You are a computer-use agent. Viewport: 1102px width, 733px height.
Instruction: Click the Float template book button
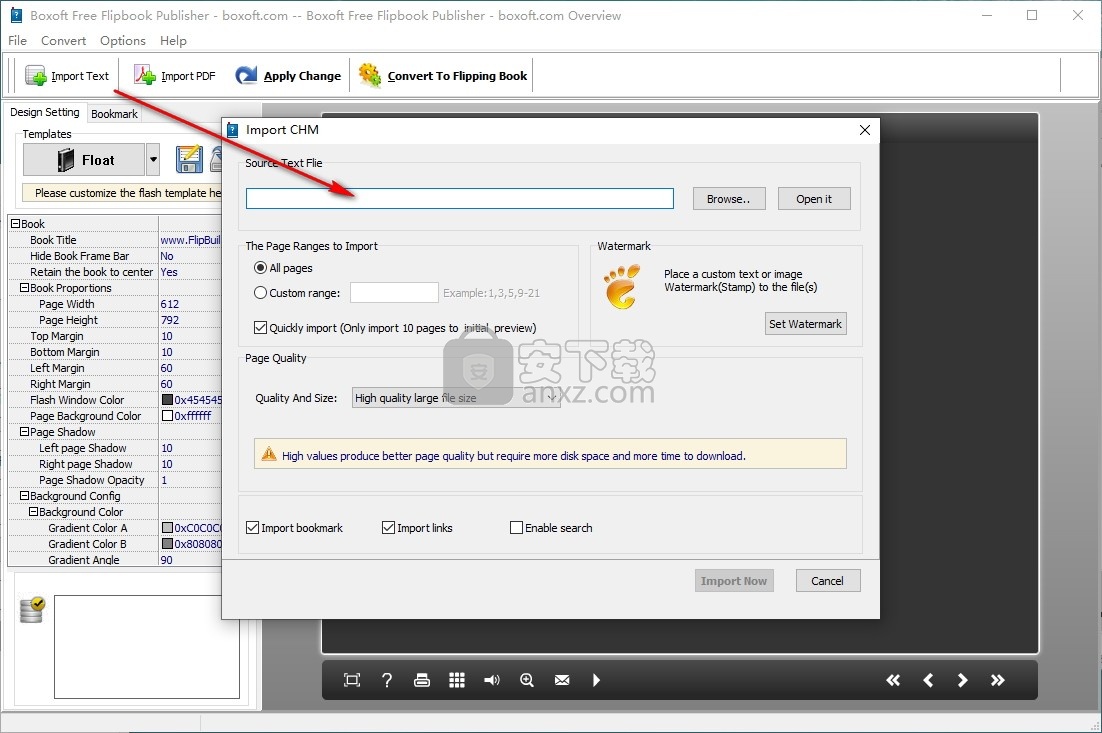point(84,160)
